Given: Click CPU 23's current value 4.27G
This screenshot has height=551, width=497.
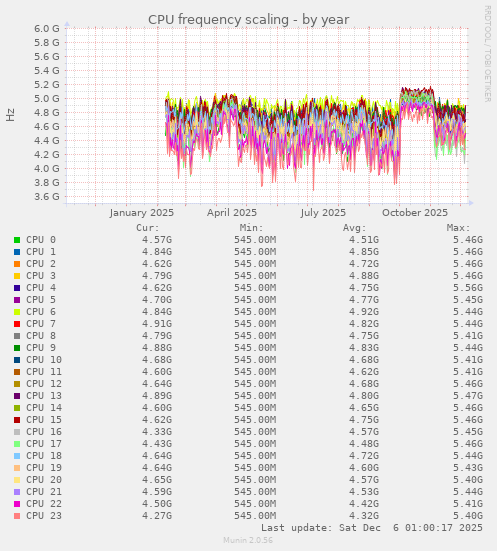Looking at the screenshot, I should pos(157,516).
